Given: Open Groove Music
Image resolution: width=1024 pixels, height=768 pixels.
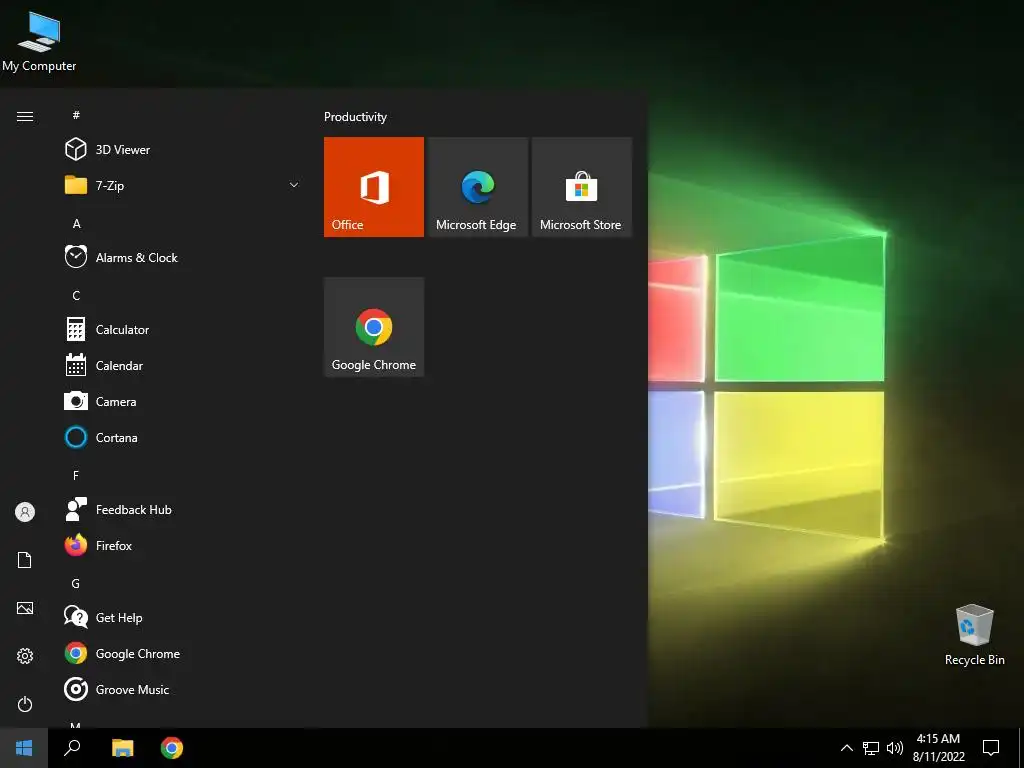Looking at the screenshot, I should [x=183, y=690].
